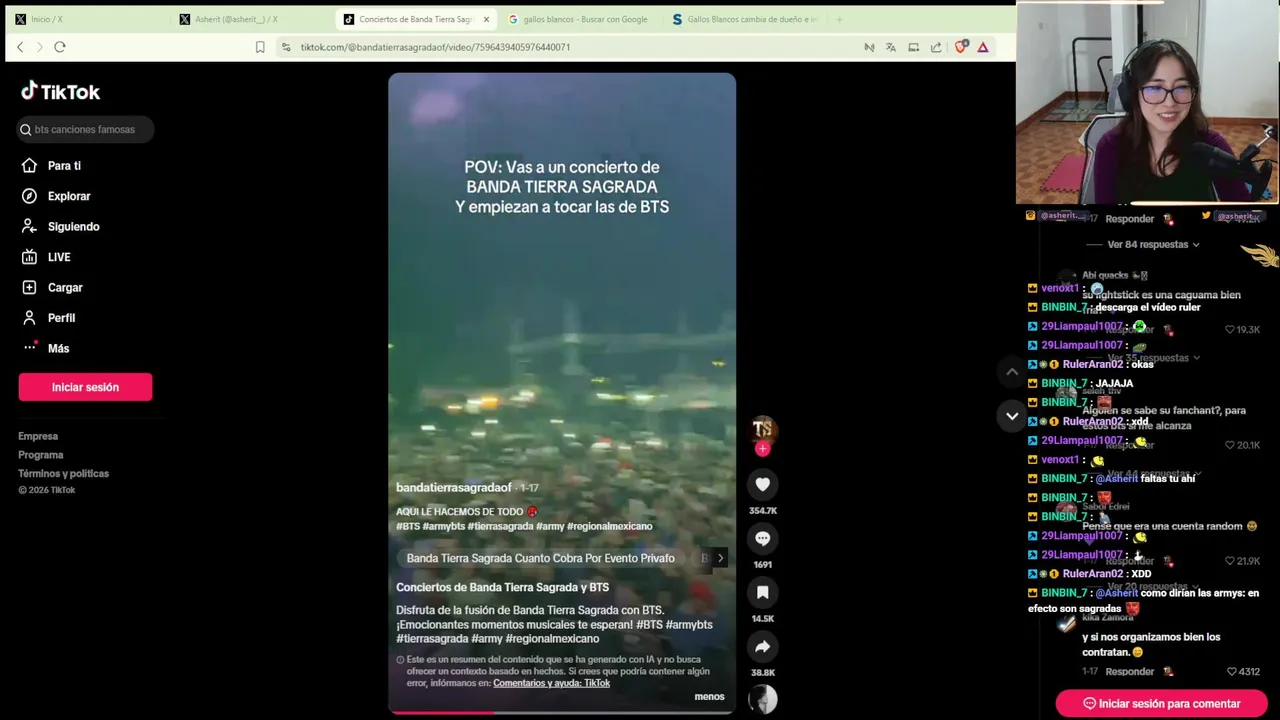This screenshot has width=1280, height=720.
Task: Expand Programa footer section
Action: coord(41,455)
